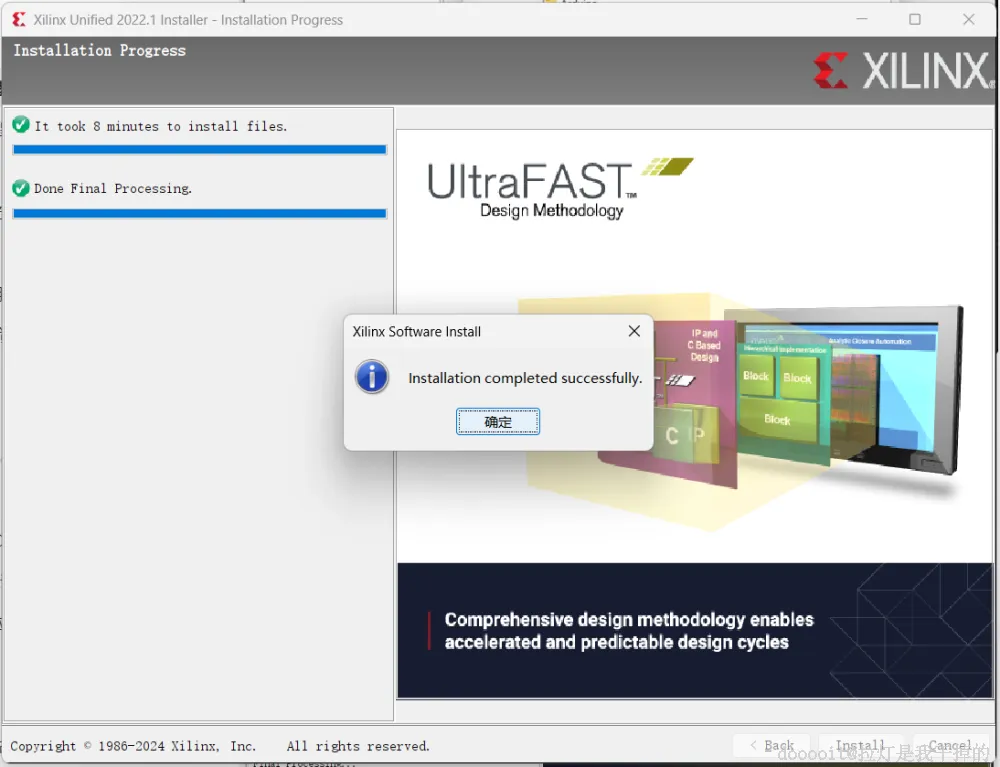1000x767 pixels.
Task: Click the green check beside Final Processing
Action: [21, 188]
